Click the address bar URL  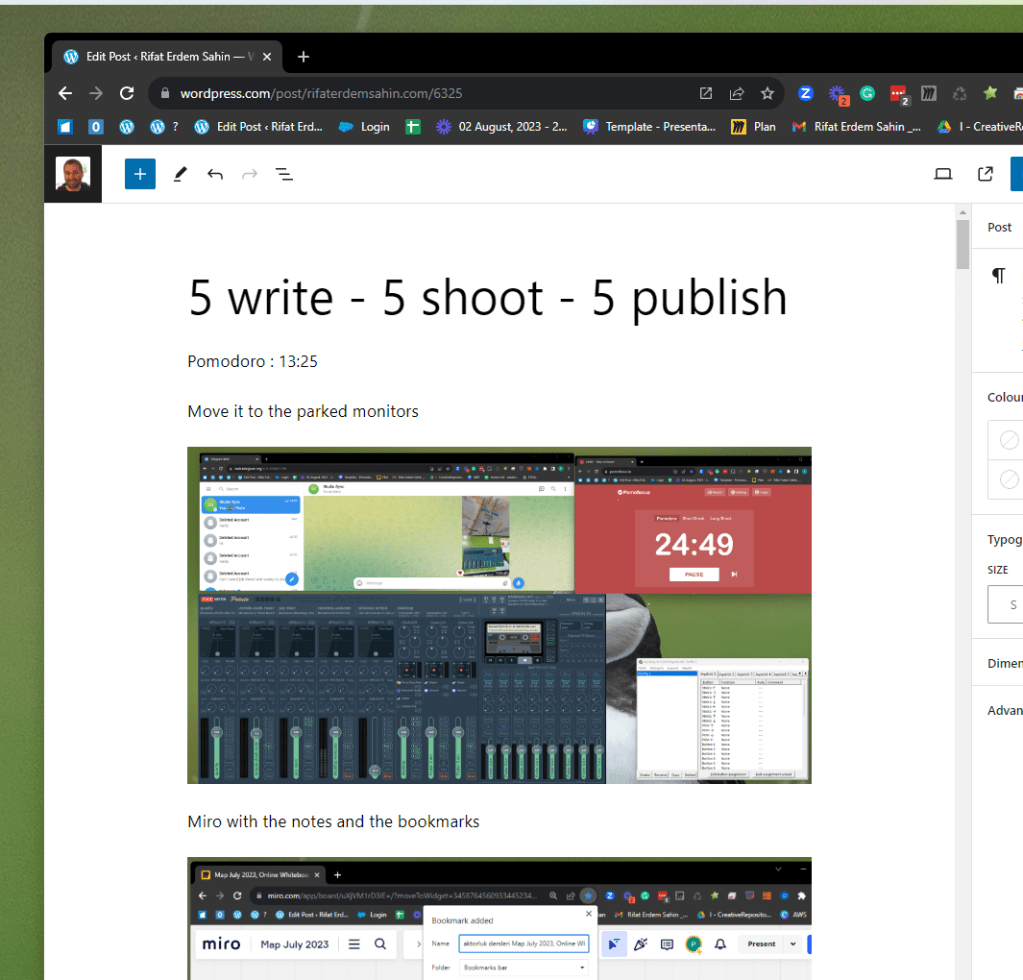(321, 93)
